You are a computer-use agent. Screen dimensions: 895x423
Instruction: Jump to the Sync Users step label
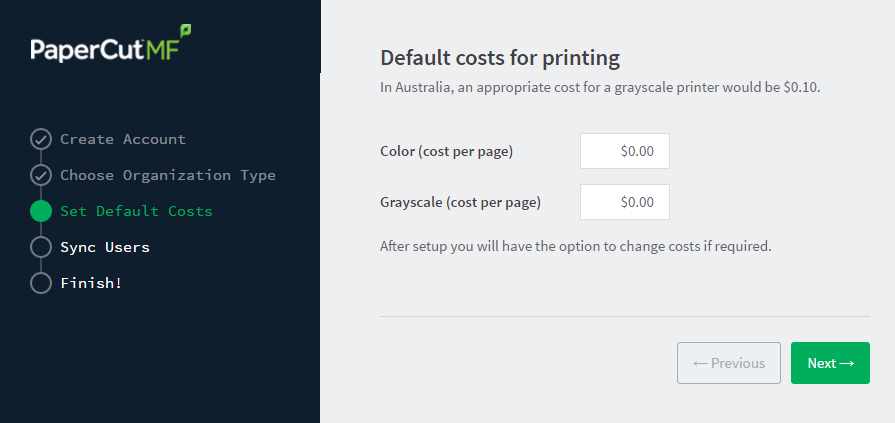click(105, 247)
